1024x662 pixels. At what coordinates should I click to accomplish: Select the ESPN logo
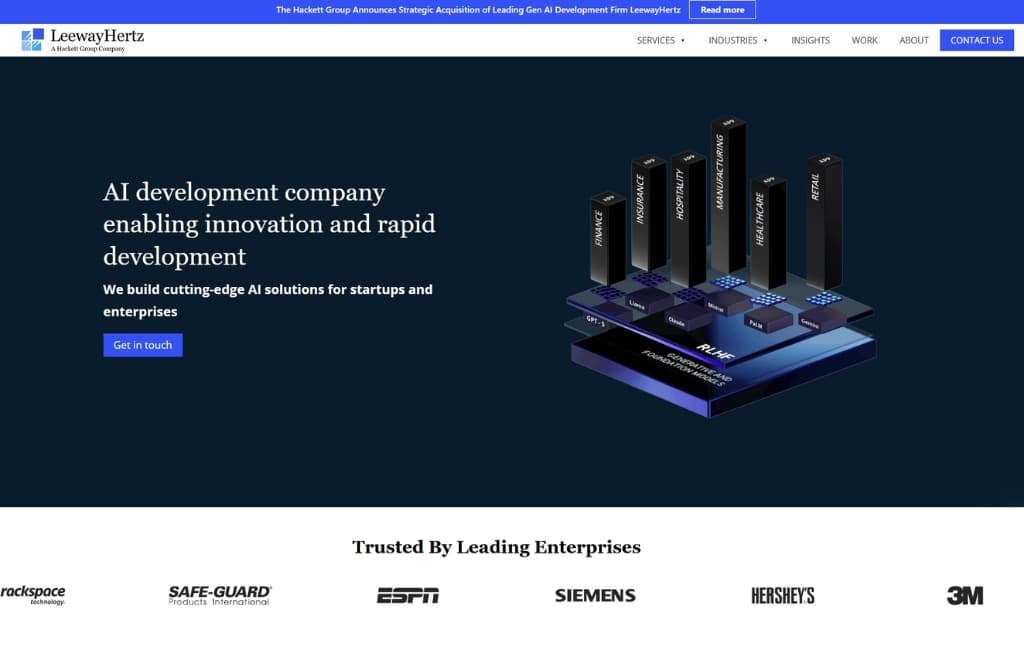click(407, 596)
